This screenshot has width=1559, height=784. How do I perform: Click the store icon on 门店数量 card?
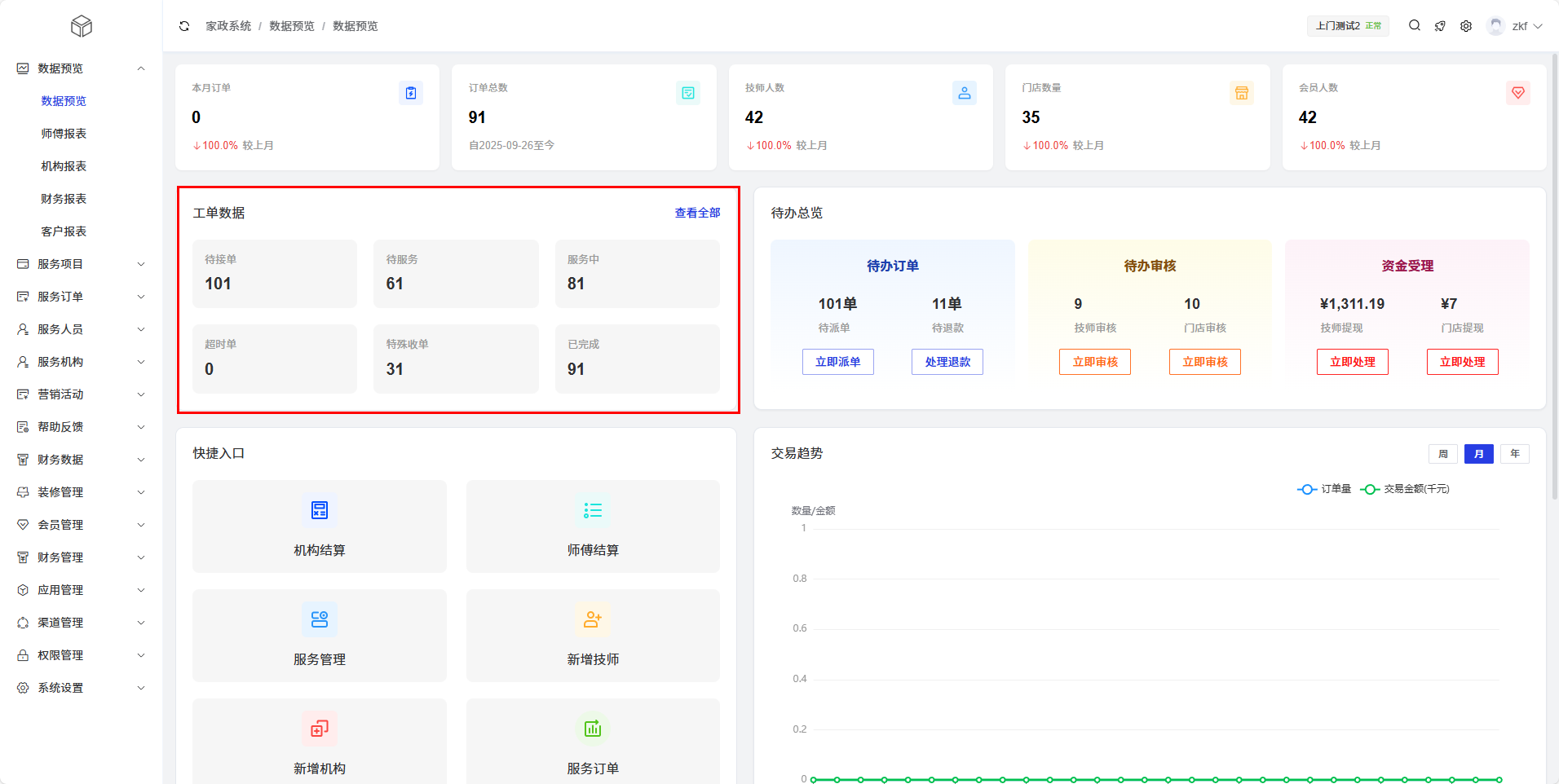pyautogui.click(x=1241, y=93)
